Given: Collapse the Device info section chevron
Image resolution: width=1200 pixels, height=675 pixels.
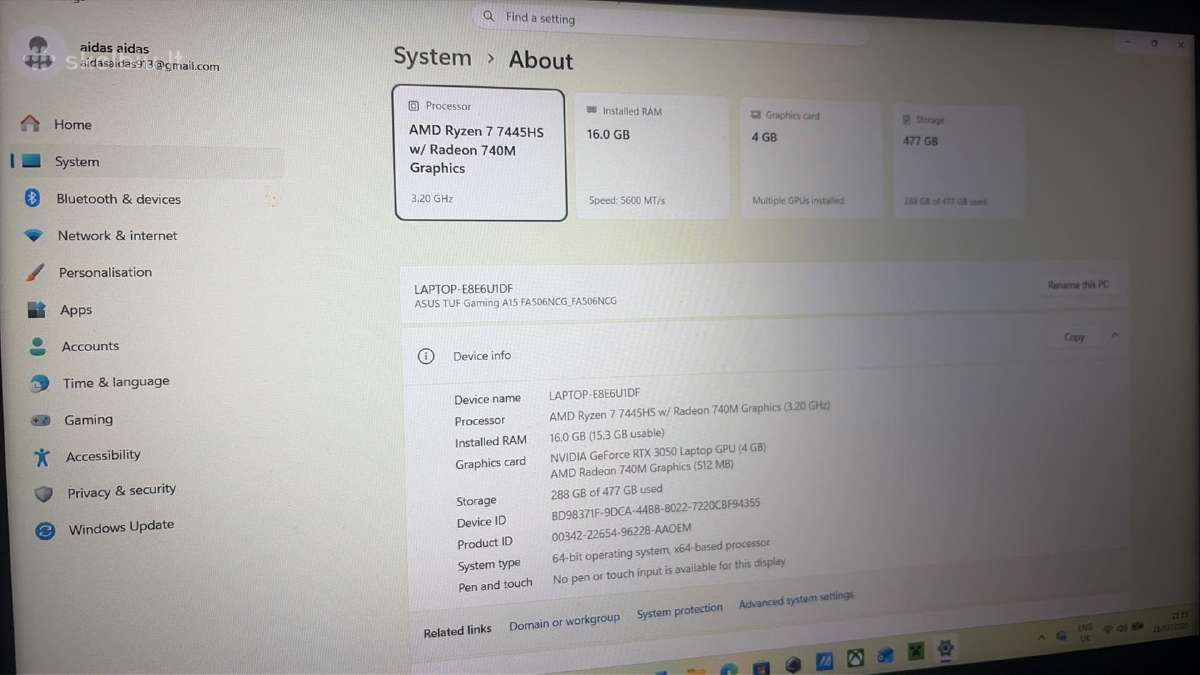Looking at the screenshot, I should point(1115,336).
